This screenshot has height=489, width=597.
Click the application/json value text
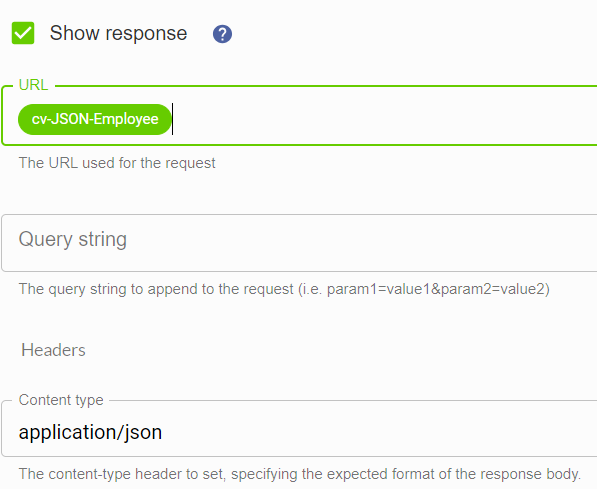point(90,432)
